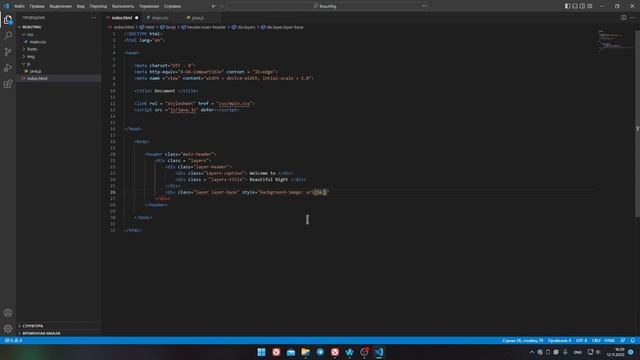640x360 pixels.
Task: Open the Файл menu
Action: (x=19, y=6)
